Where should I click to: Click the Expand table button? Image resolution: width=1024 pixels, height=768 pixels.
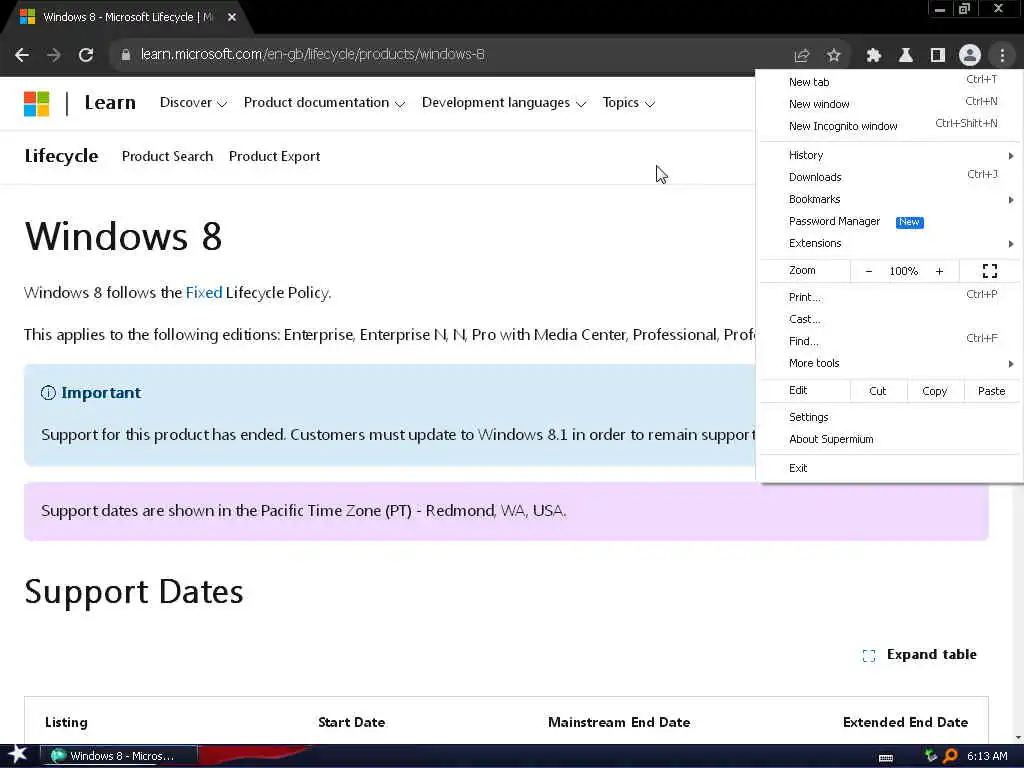click(920, 655)
